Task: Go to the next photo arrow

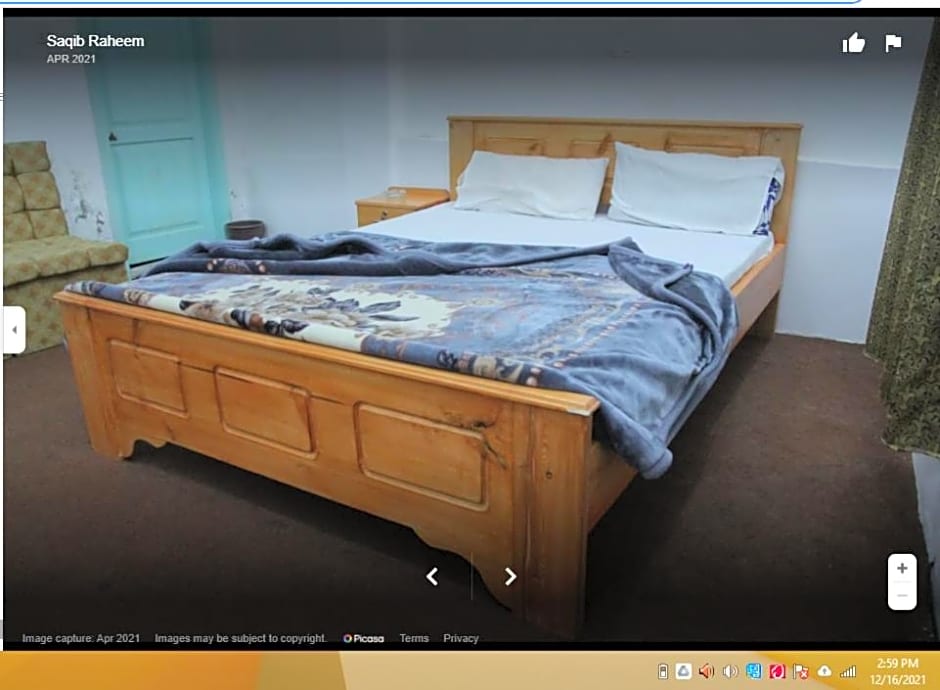Action: coord(510,576)
